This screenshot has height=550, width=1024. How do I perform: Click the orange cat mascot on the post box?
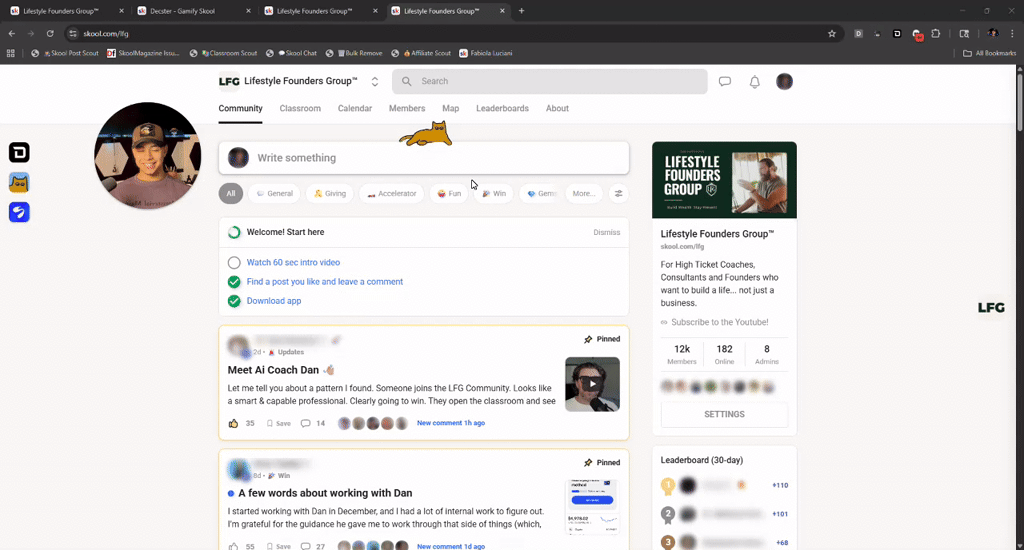(x=426, y=134)
